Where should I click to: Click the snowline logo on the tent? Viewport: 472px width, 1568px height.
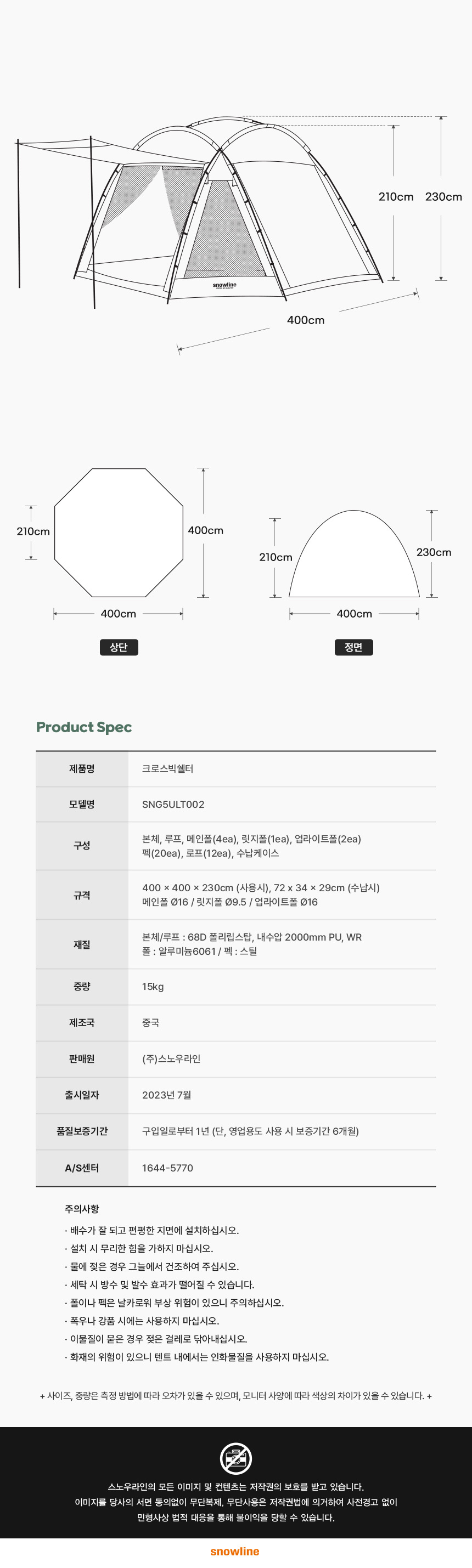pos(224,285)
